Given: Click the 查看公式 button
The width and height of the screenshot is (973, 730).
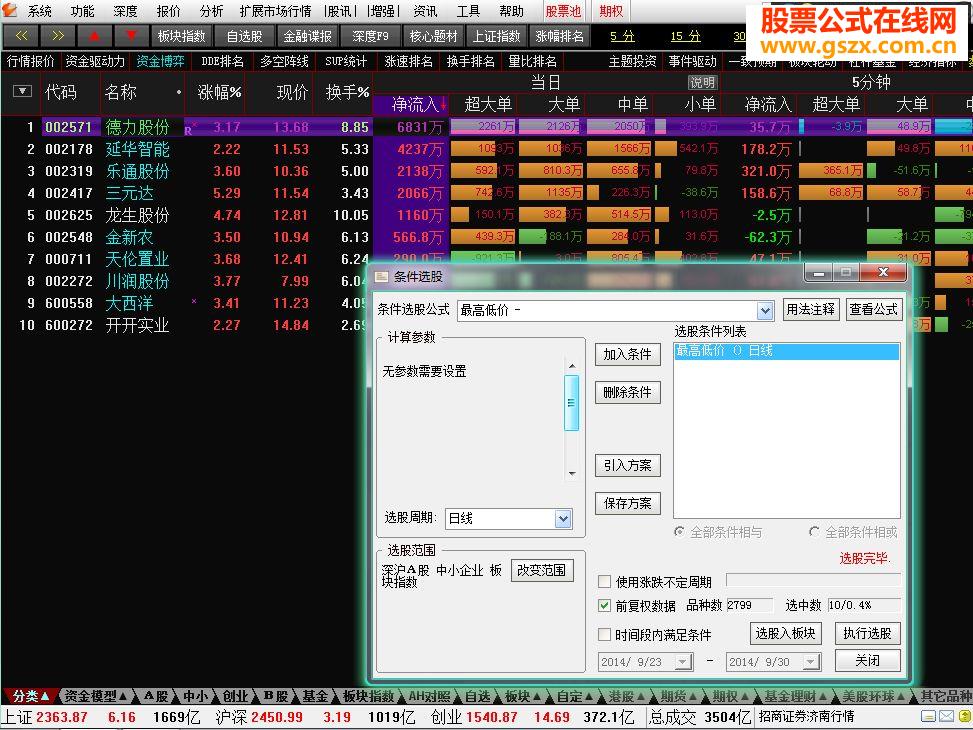Looking at the screenshot, I should [x=874, y=309].
